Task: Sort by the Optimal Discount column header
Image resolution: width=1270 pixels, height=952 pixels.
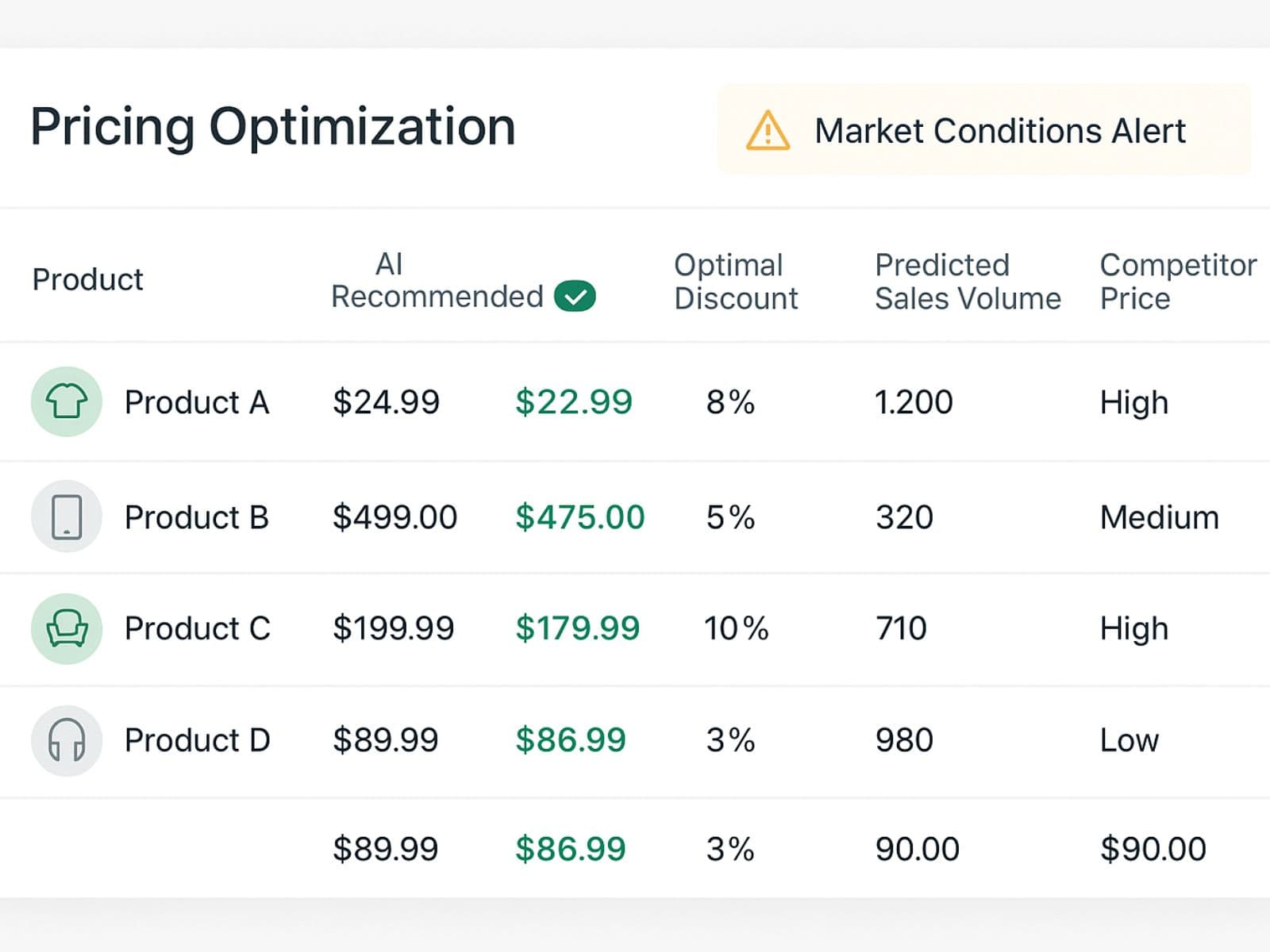Action: [x=735, y=281]
